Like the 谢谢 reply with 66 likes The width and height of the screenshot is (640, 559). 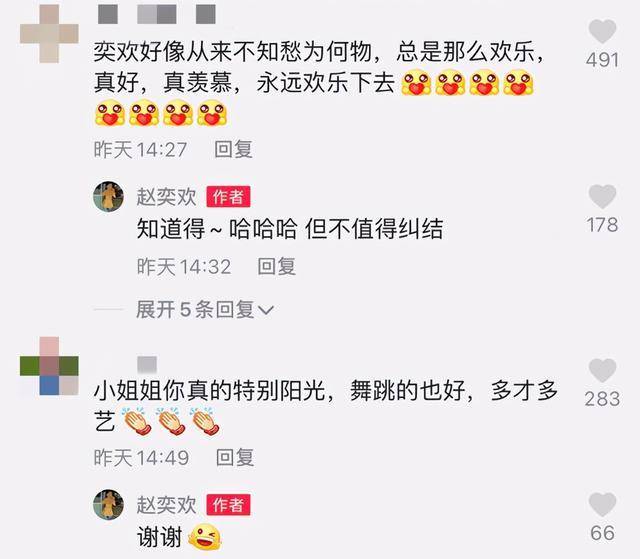click(x=602, y=504)
